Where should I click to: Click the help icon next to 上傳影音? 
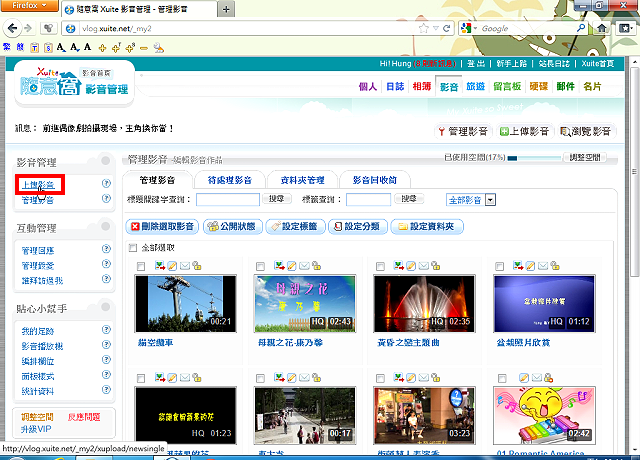point(106,183)
